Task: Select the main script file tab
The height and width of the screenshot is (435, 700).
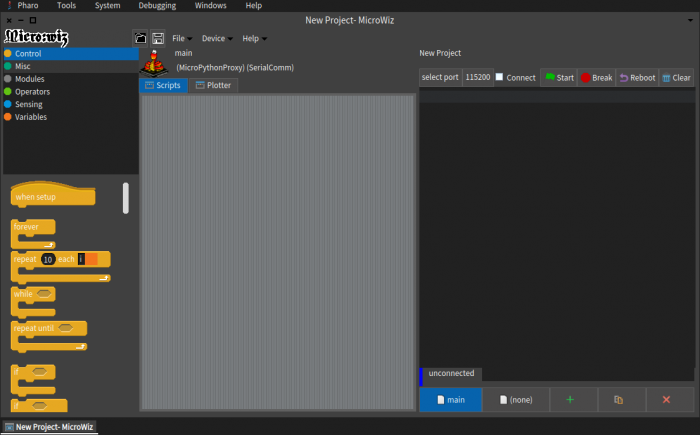Action: click(x=451, y=400)
